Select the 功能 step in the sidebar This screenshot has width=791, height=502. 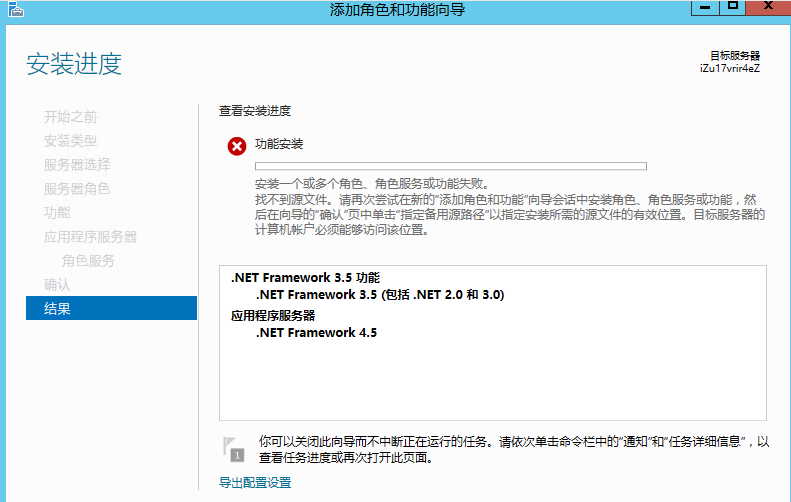[57, 213]
